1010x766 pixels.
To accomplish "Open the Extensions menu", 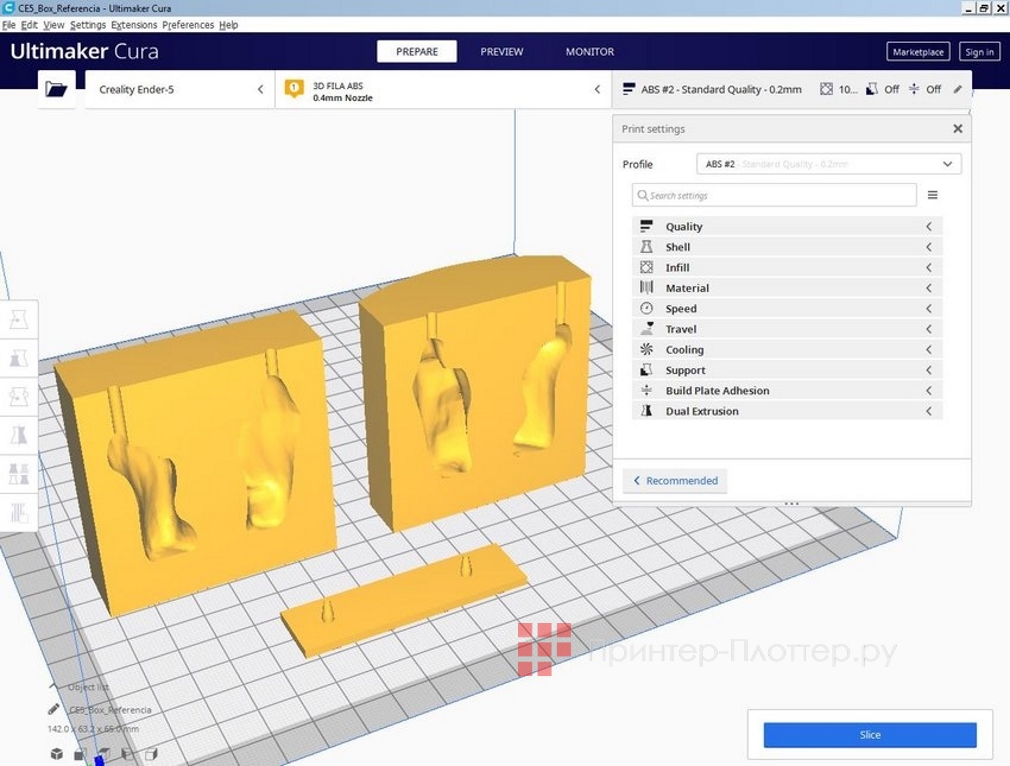I will pyautogui.click(x=134, y=25).
